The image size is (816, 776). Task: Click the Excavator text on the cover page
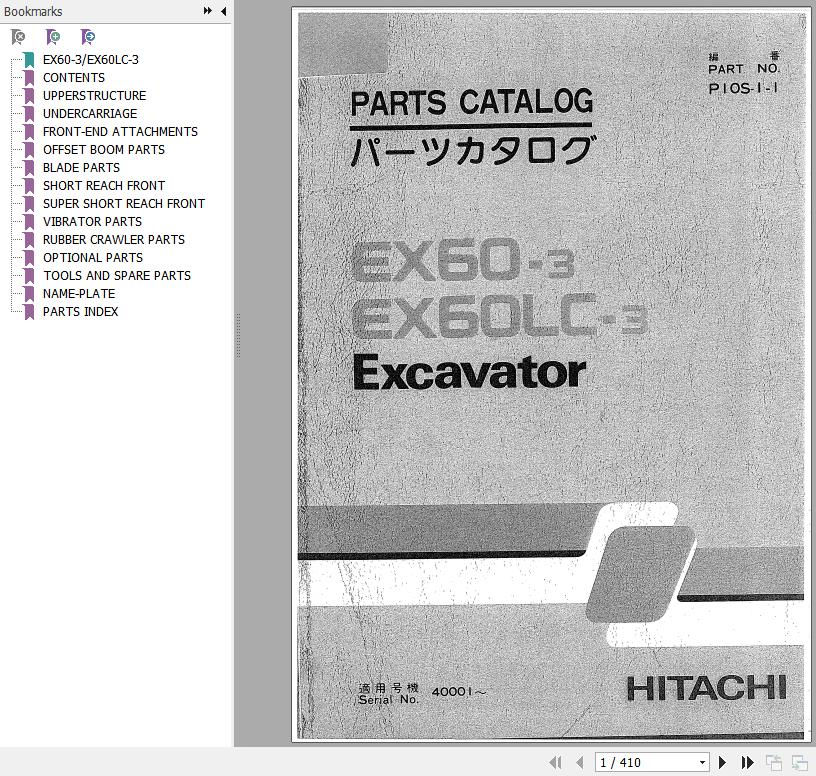(x=469, y=372)
